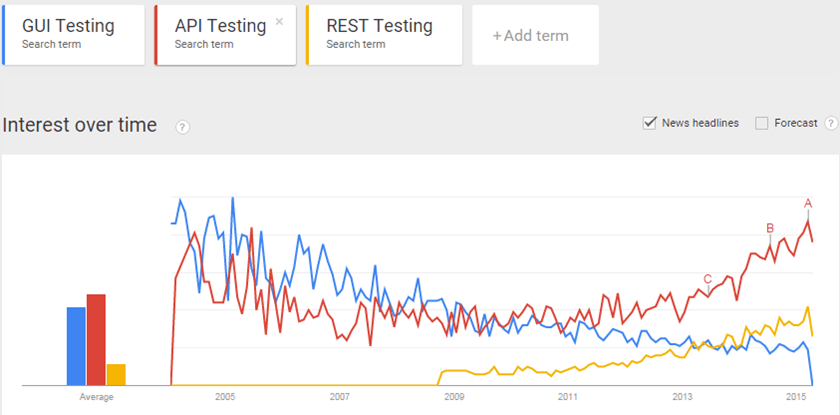Click help icon next to Forecast
840x415 pixels.
(x=830, y=123)
